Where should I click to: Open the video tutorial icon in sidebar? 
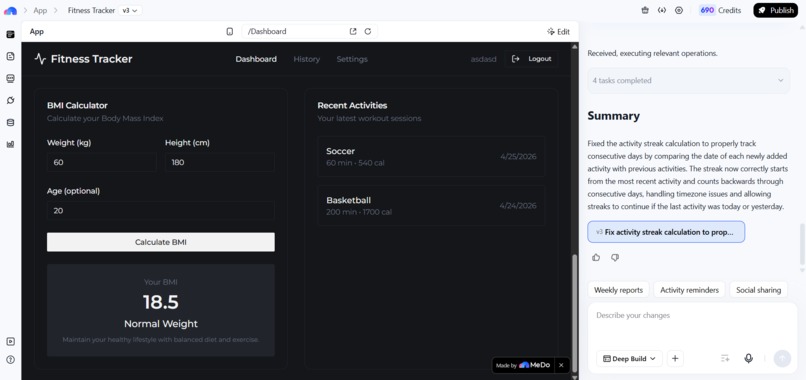[10, 341]
